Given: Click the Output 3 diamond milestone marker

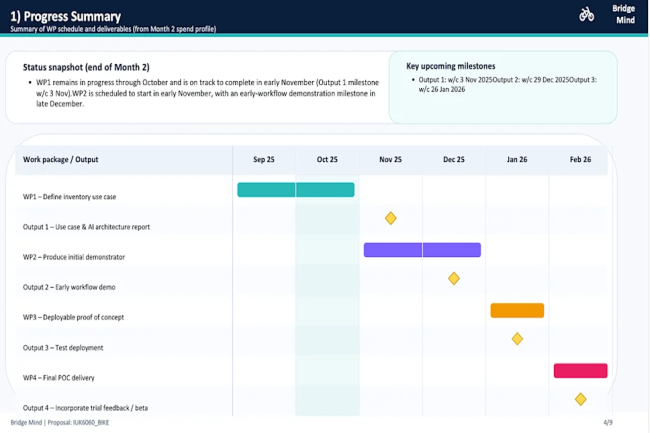Looking at the screenshot, I should point(517,339).
